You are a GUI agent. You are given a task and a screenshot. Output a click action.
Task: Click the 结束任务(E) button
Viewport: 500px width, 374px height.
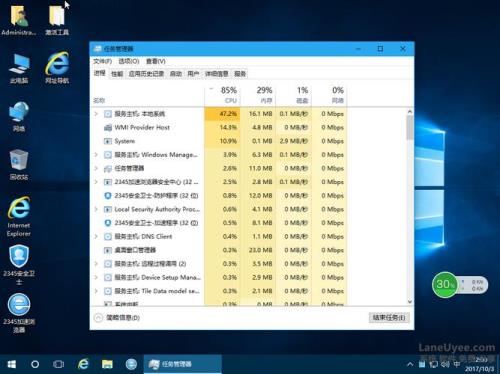coord(389,318)
